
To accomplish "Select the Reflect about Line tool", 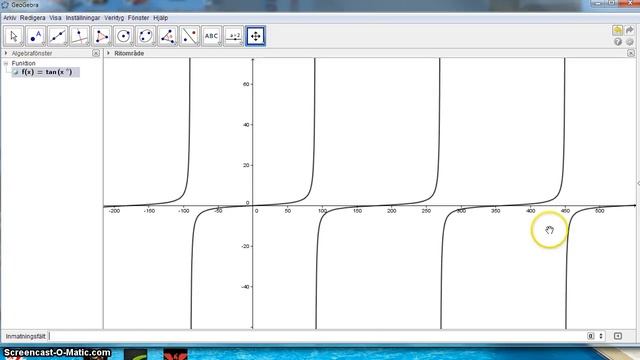I will (x=190, y=36).
